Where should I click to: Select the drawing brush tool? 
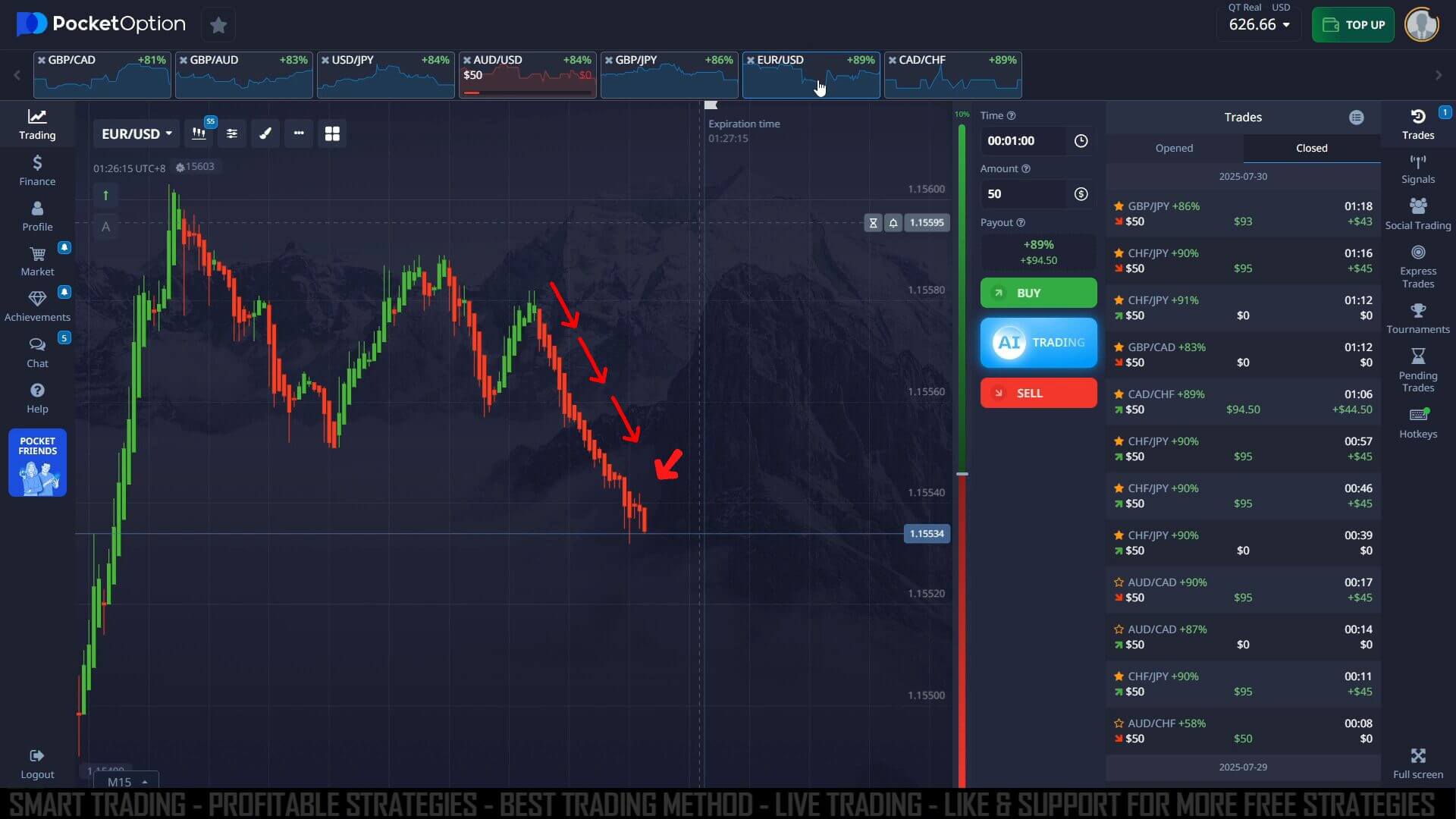pyautogui.click(x=265, y=133)
